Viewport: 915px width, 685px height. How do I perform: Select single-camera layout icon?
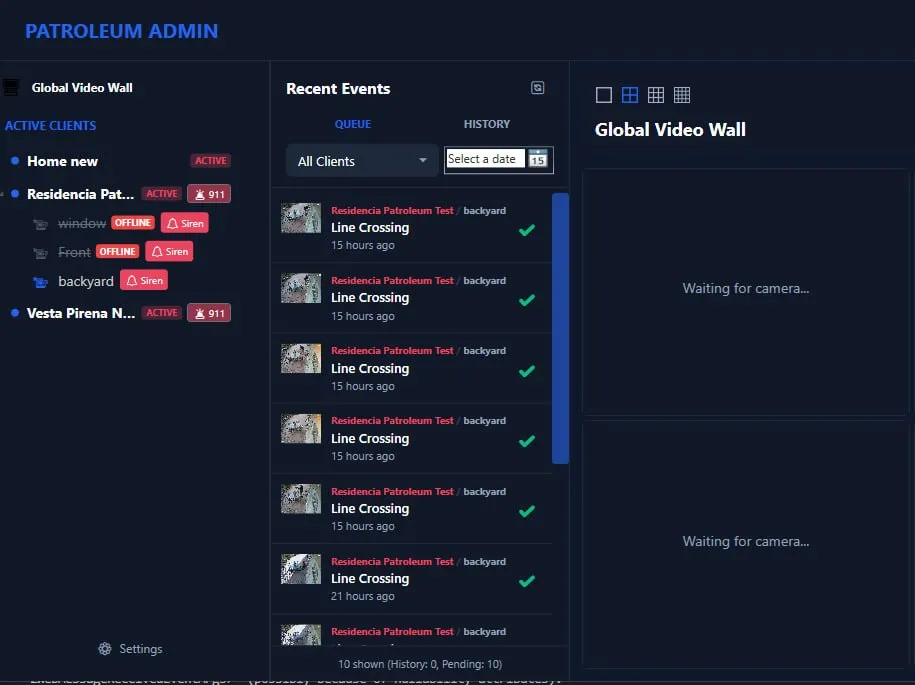tap(603, 95)
